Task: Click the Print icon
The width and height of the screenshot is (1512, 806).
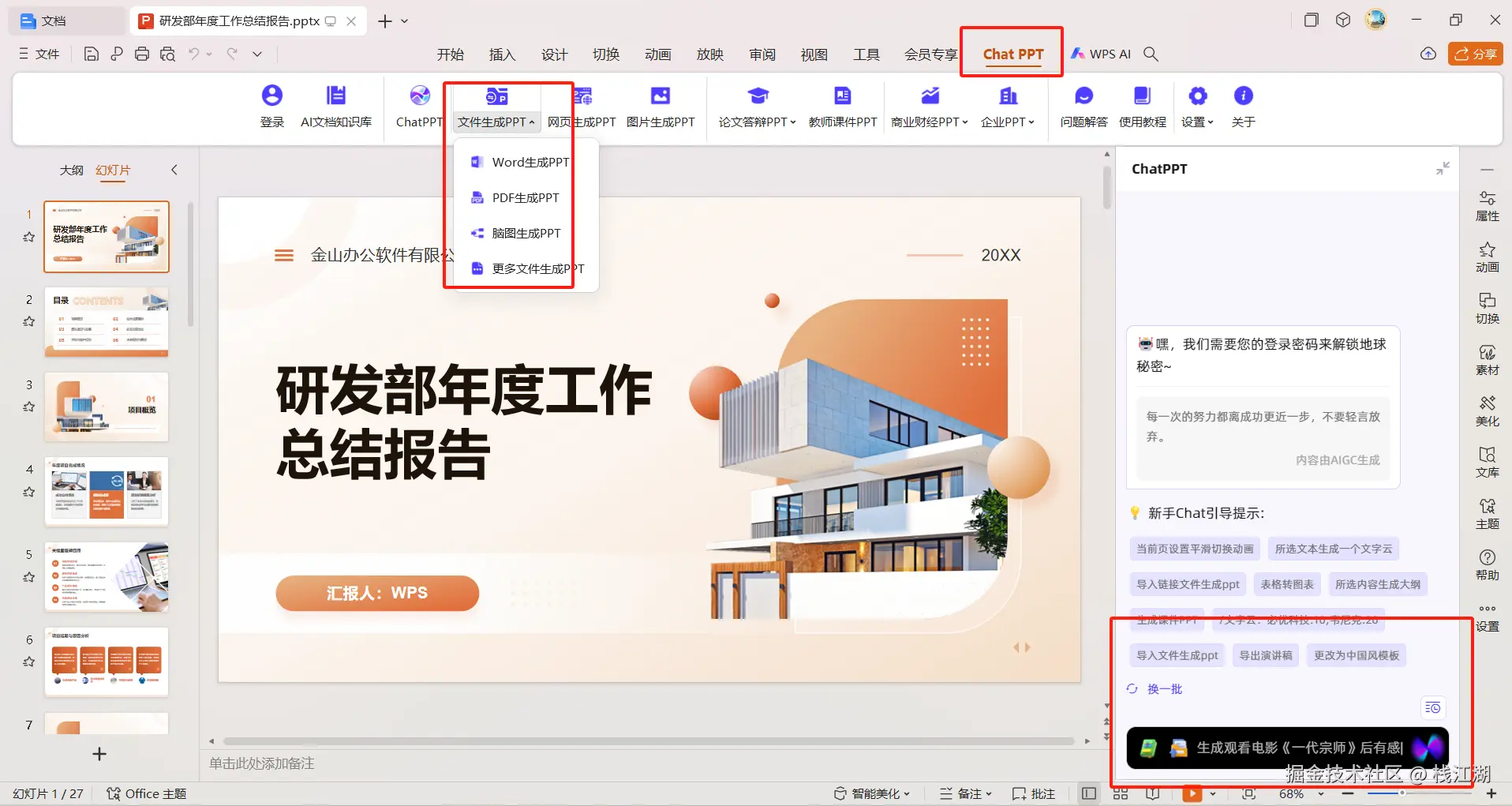Action: click(x=142, y=54)
